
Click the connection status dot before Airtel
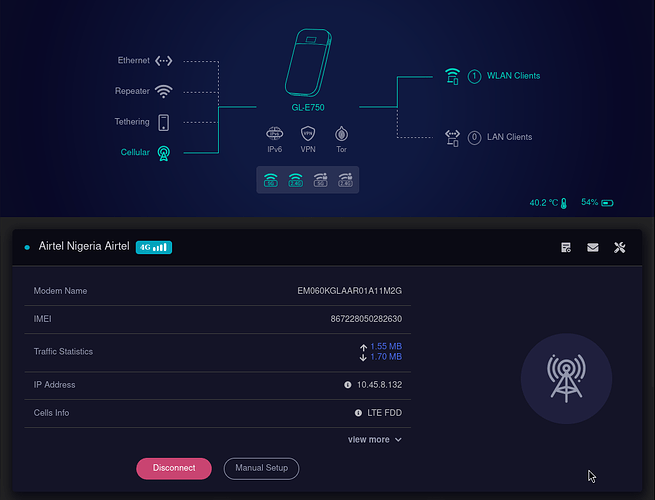tap(27, 247)
